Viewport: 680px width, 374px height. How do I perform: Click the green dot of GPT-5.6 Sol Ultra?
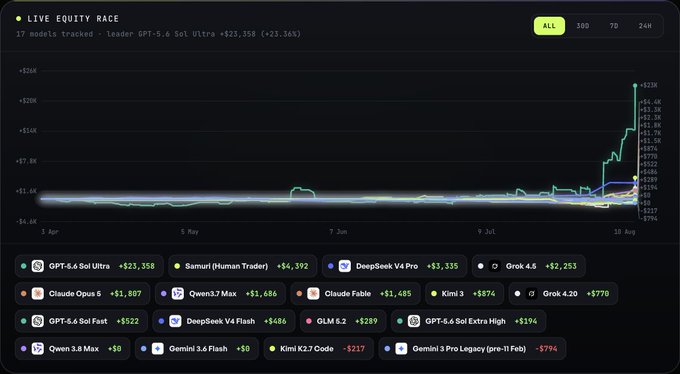[x=24, y=266]
